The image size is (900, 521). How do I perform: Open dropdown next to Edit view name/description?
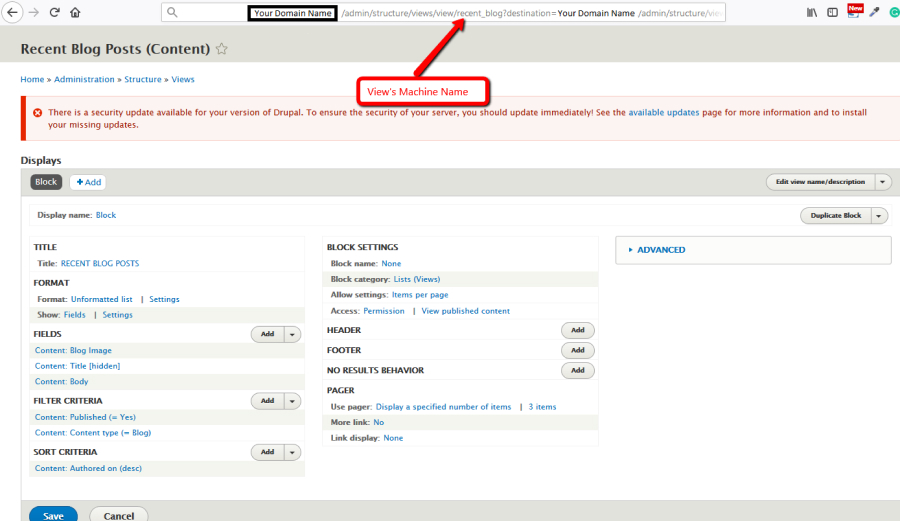click(x=883, y=182)
